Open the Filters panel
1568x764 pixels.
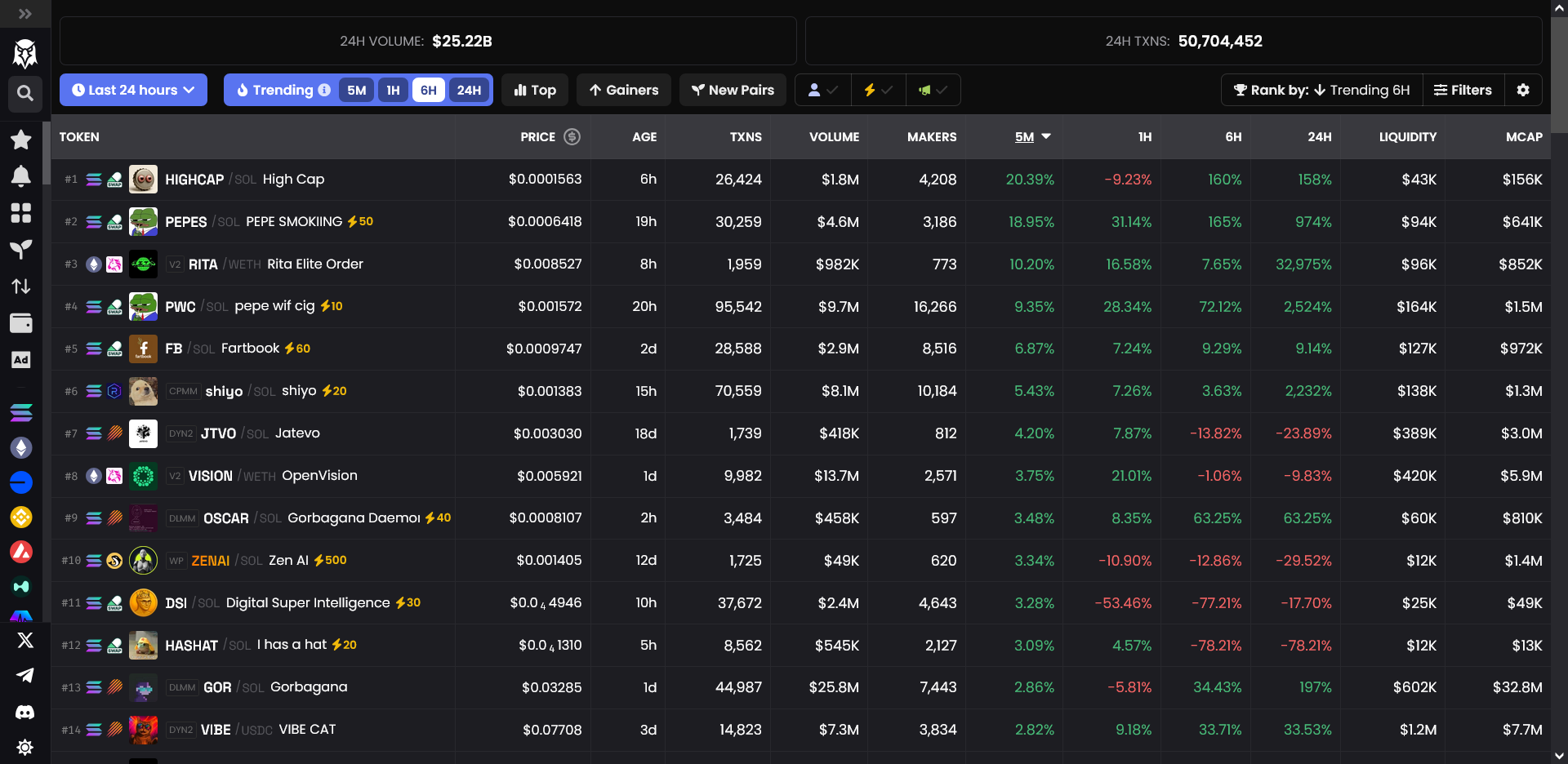click(1463, 90)
